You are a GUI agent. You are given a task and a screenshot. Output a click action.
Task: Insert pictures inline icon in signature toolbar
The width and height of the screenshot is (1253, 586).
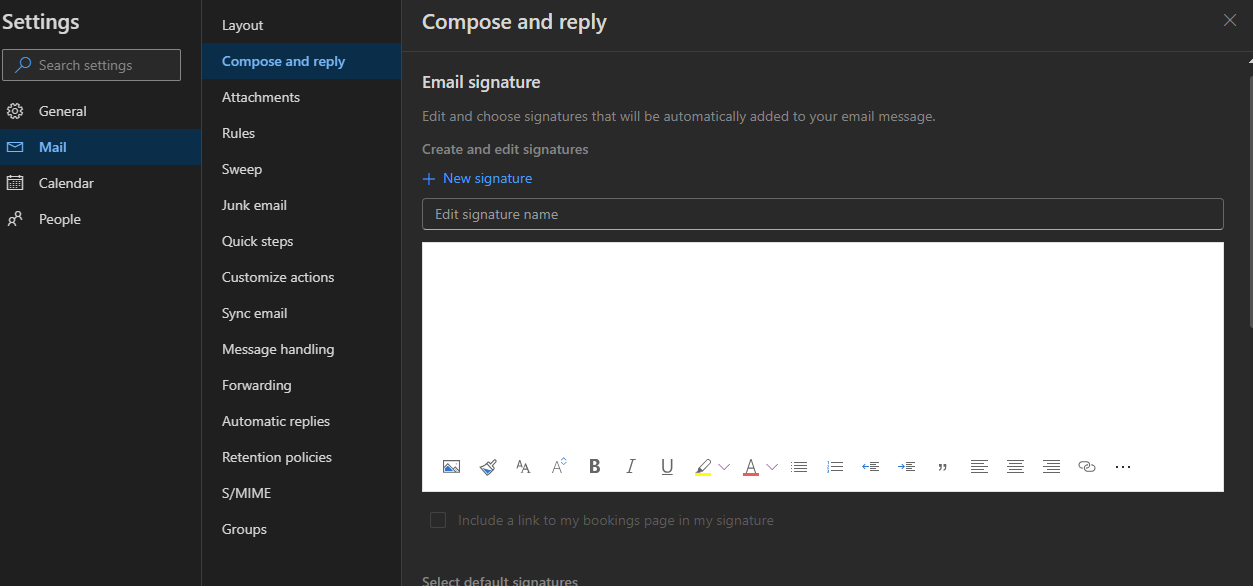pyautogui.click(x=451, y=467)
